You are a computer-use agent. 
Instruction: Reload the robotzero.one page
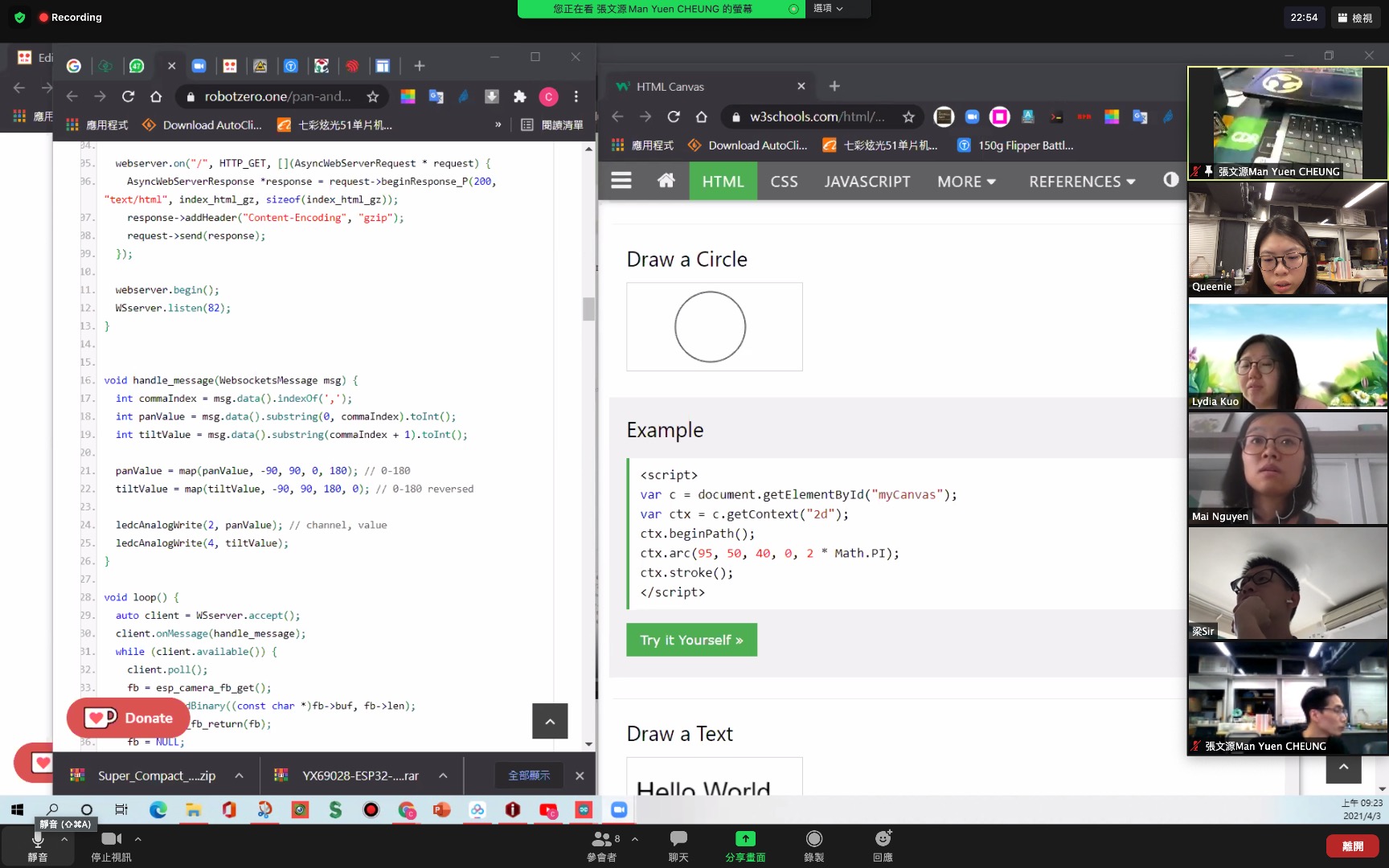pyautogui.click(x=128, y=96)
